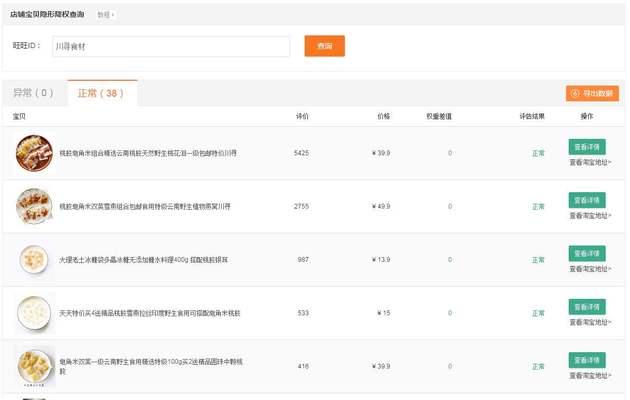Click the ¥39.9 price in the 5425 row
The width and height of the screenshot is (630, 400).
coord(381,153)
